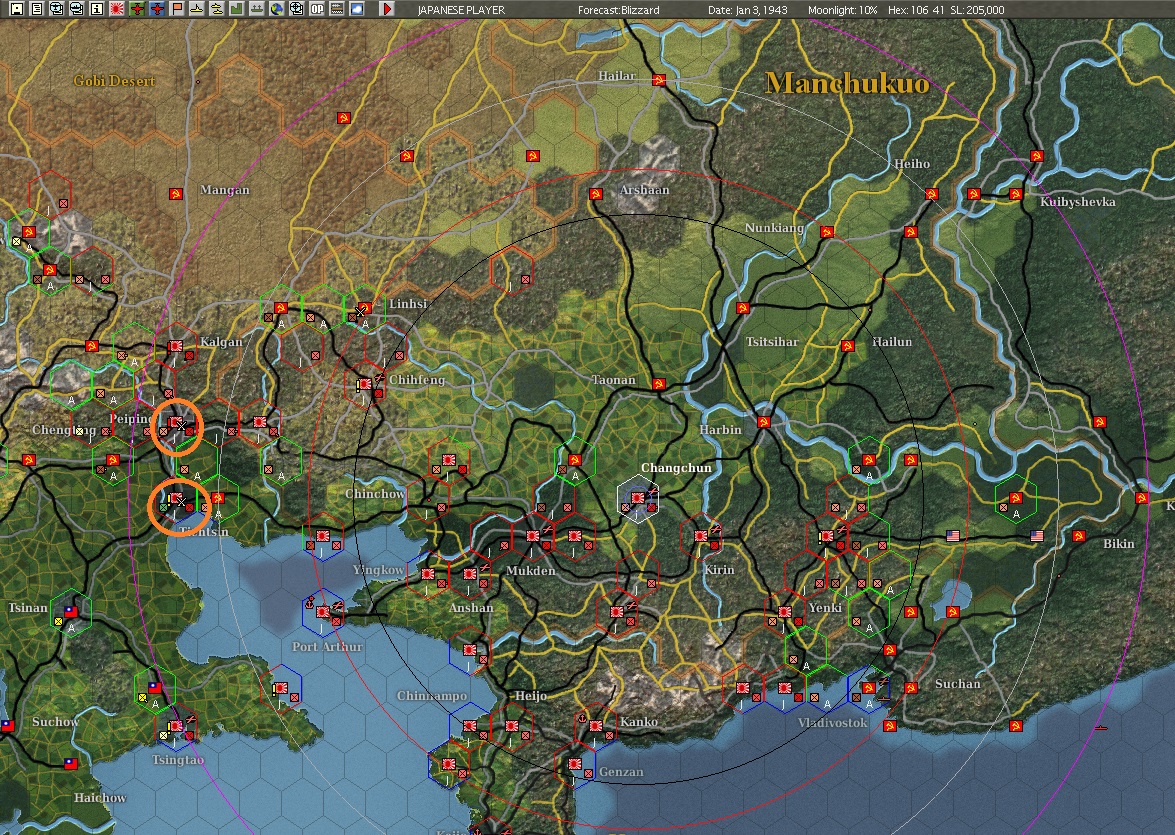
Task: Click the 'Date: Jan 3, 1943' text
Action: [x=748, y=10]
